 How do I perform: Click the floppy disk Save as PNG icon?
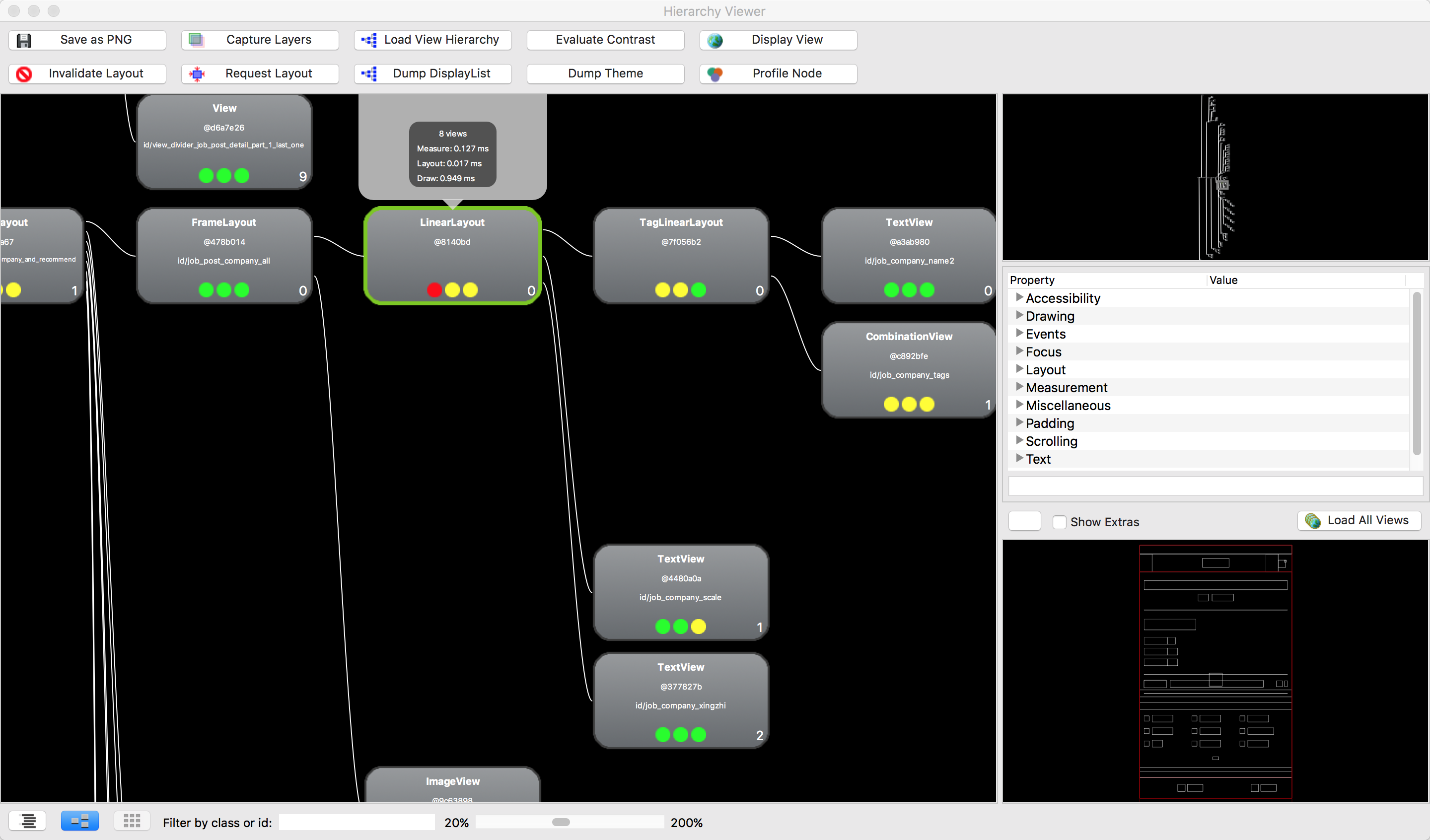24,40
